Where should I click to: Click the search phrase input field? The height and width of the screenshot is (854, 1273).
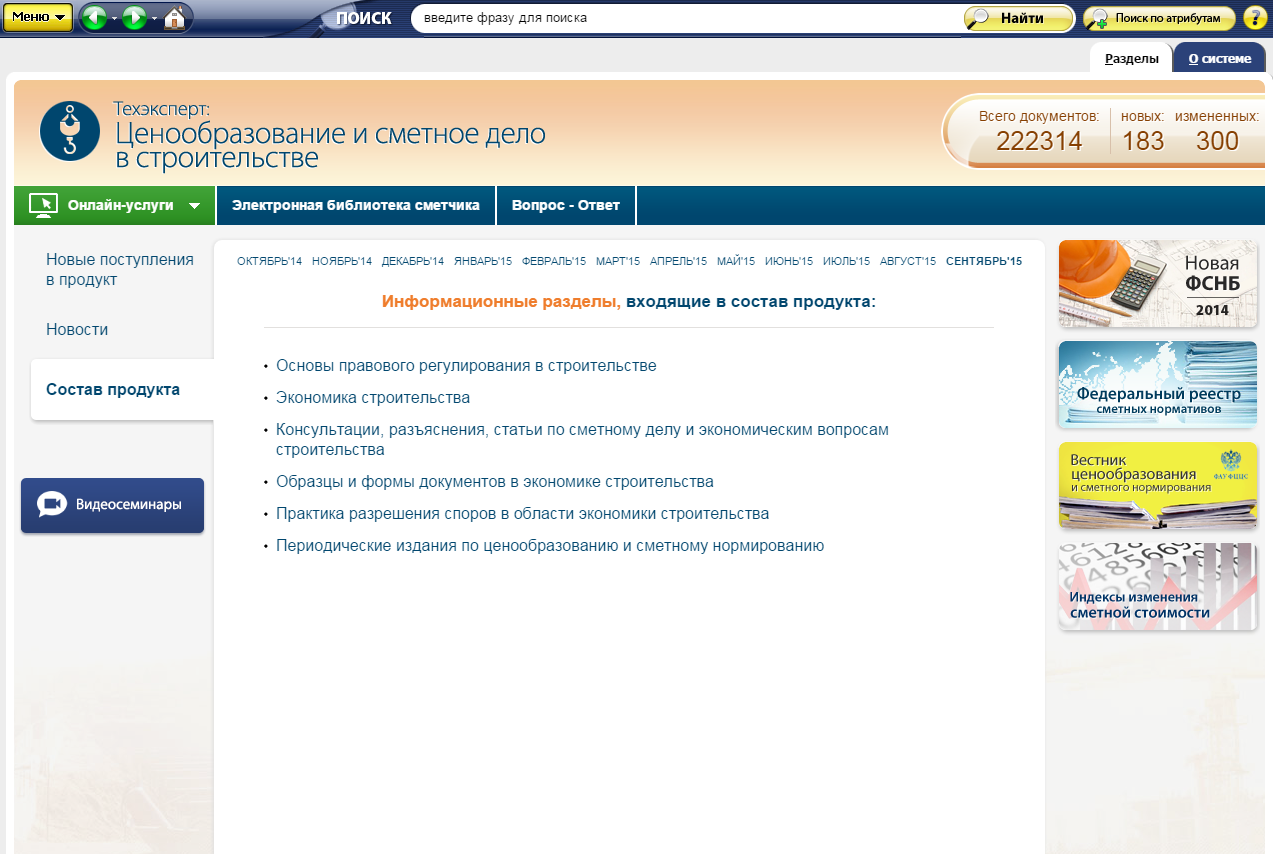click(x=685, y=18)
